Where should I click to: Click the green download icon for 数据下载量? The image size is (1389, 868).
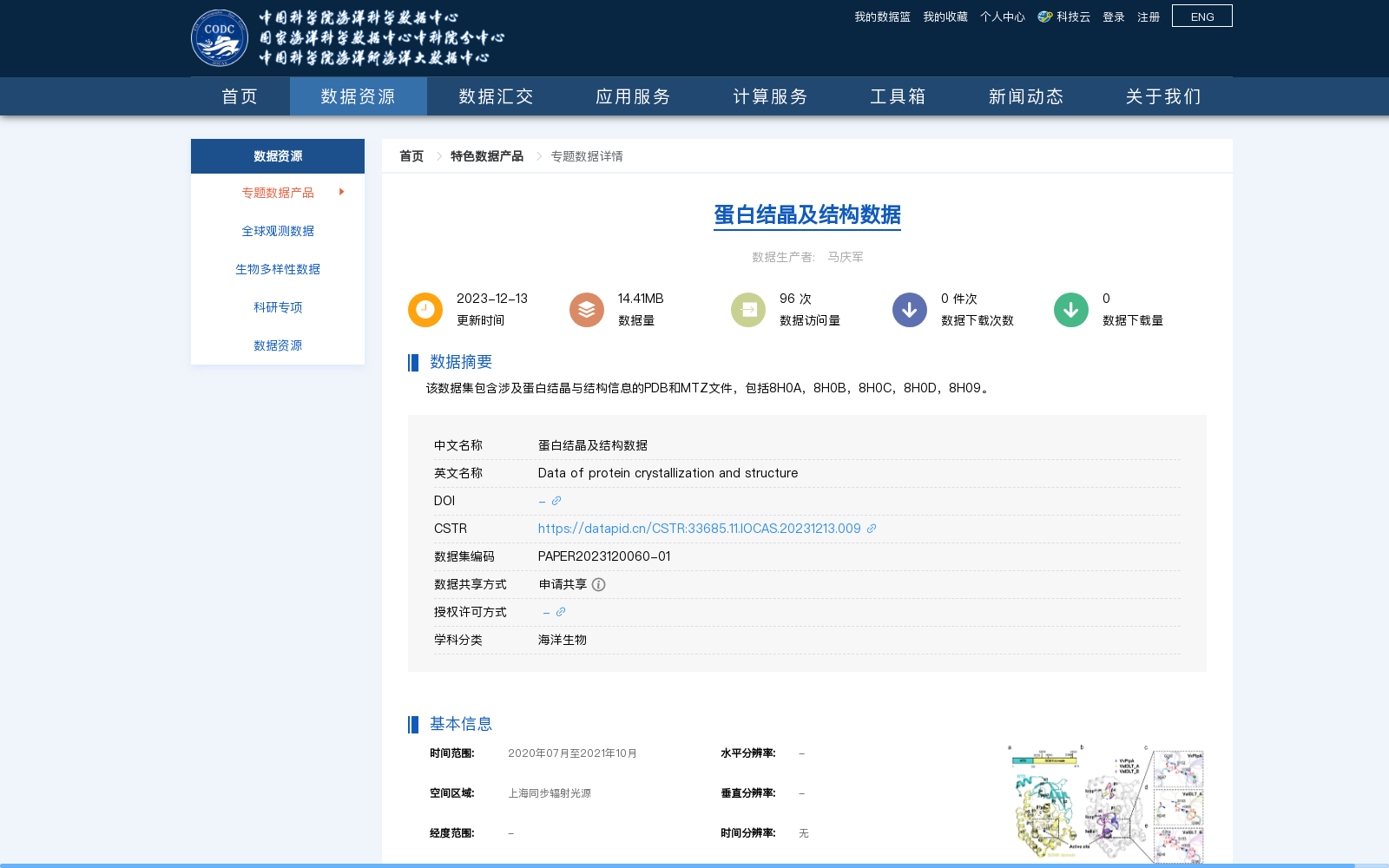coord(1070,309)
